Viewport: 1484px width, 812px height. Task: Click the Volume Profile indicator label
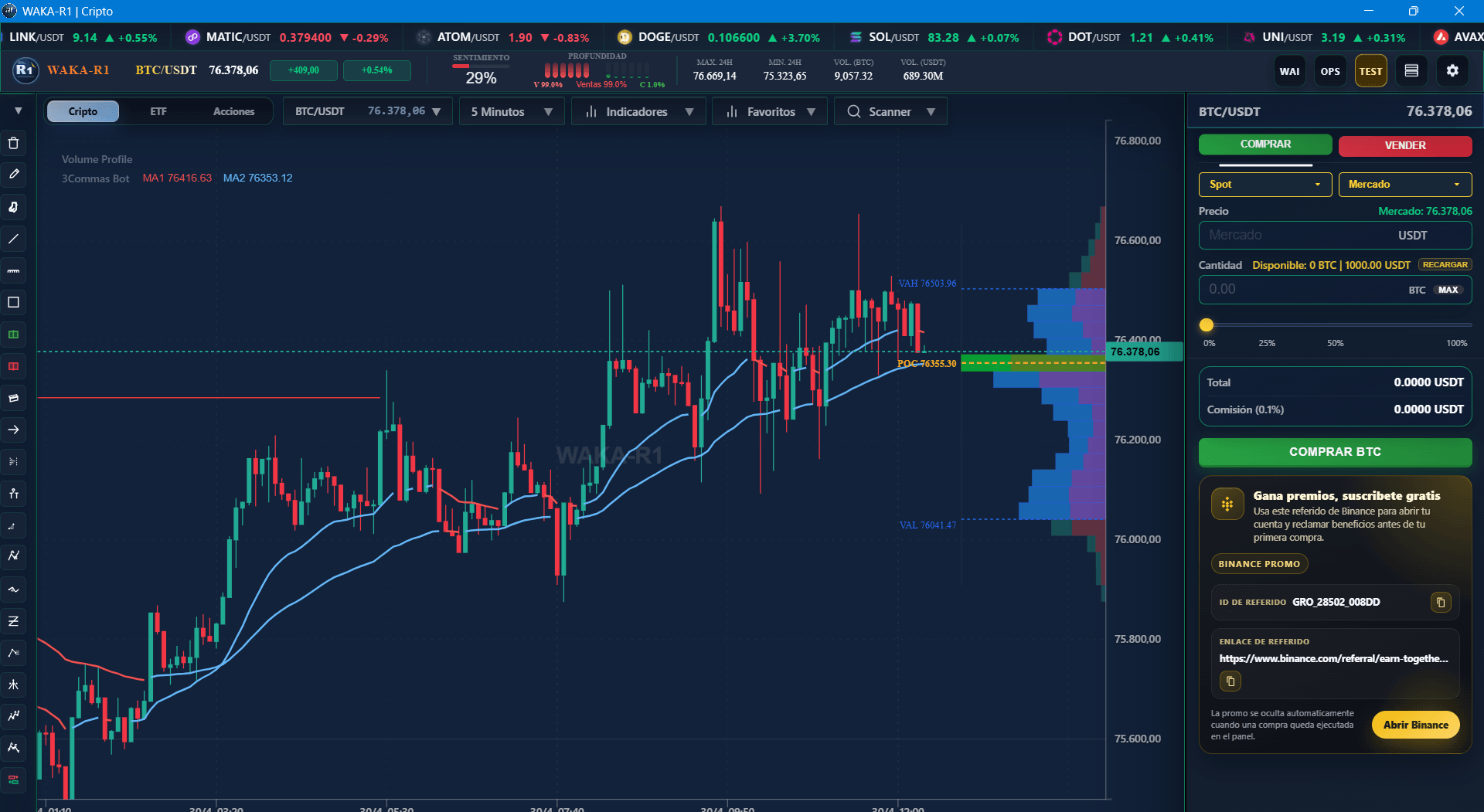[x=97, y=159]
